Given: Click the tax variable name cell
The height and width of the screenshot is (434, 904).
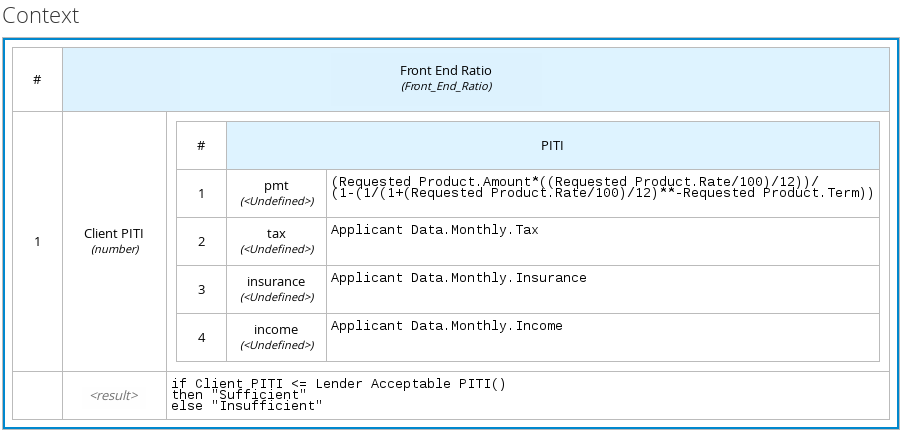Looking at the screenshot, I should click(276, 241).
